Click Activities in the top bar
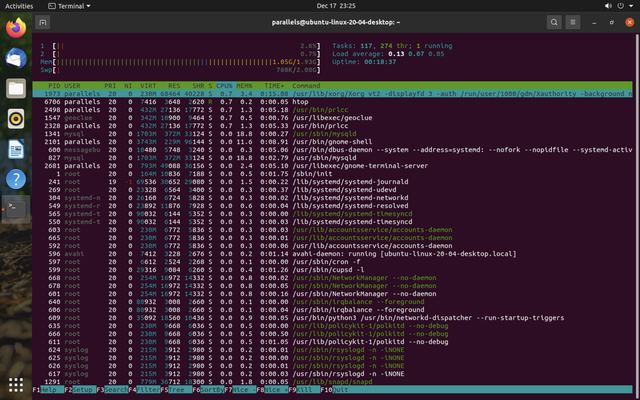 19,6
